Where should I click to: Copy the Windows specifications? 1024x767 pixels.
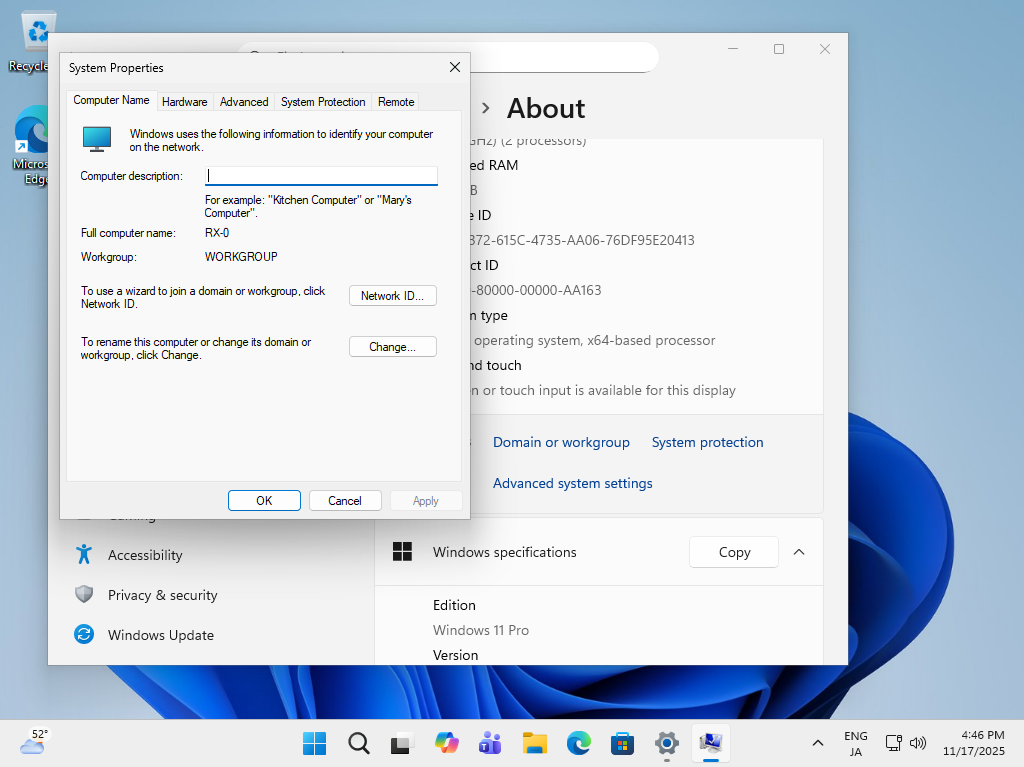(x=734, y=552)
